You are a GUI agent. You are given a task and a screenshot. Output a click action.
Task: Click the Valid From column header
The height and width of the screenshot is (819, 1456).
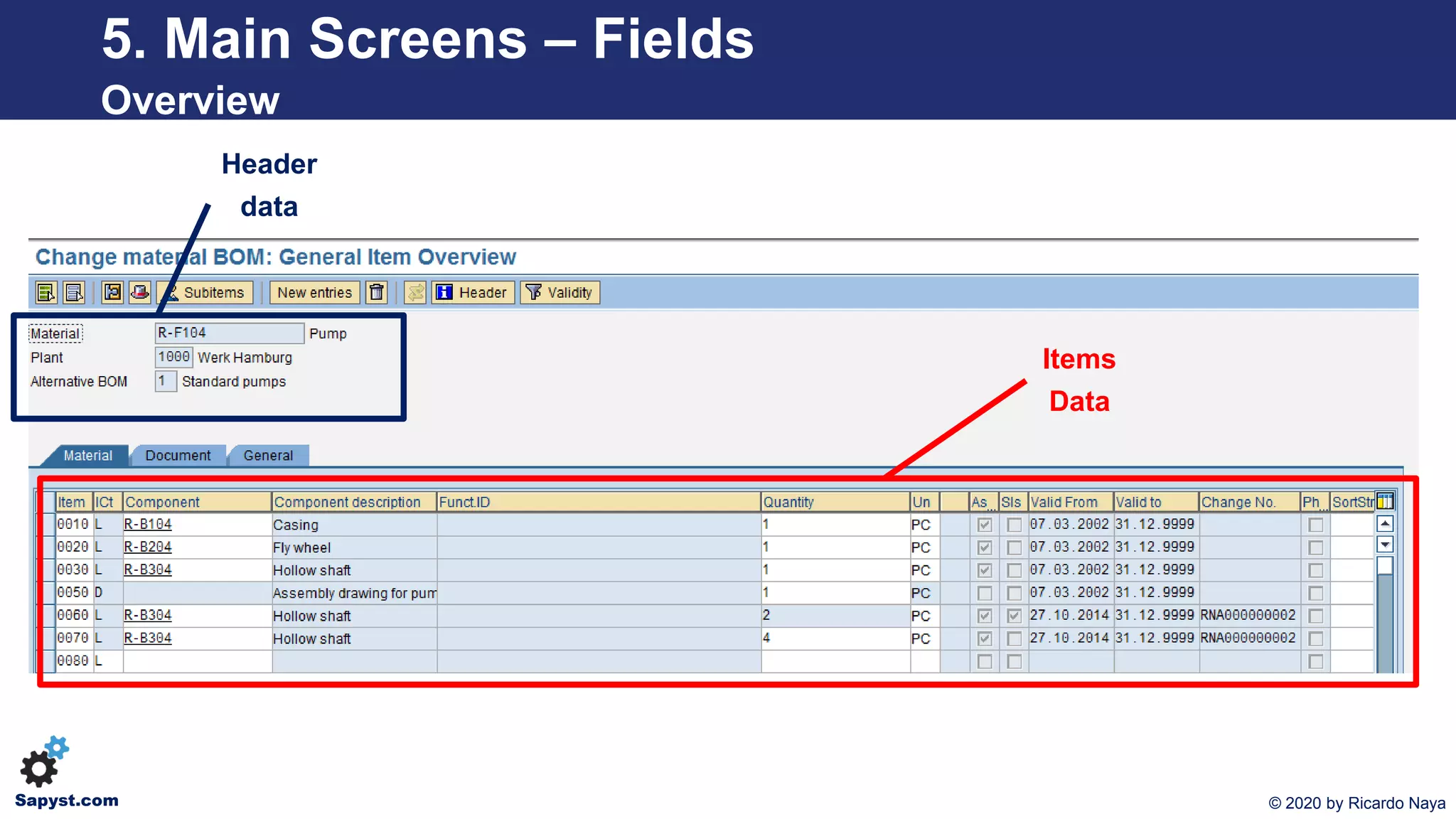pos(1071,502)
